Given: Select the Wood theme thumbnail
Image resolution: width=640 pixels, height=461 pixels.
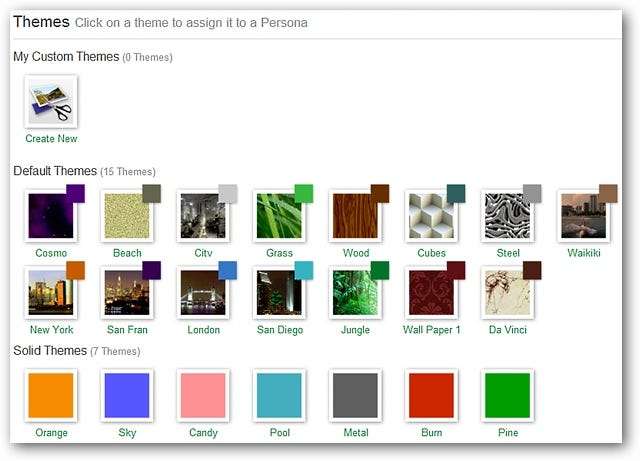Looking at the screenshot, I should click(355, 216).
